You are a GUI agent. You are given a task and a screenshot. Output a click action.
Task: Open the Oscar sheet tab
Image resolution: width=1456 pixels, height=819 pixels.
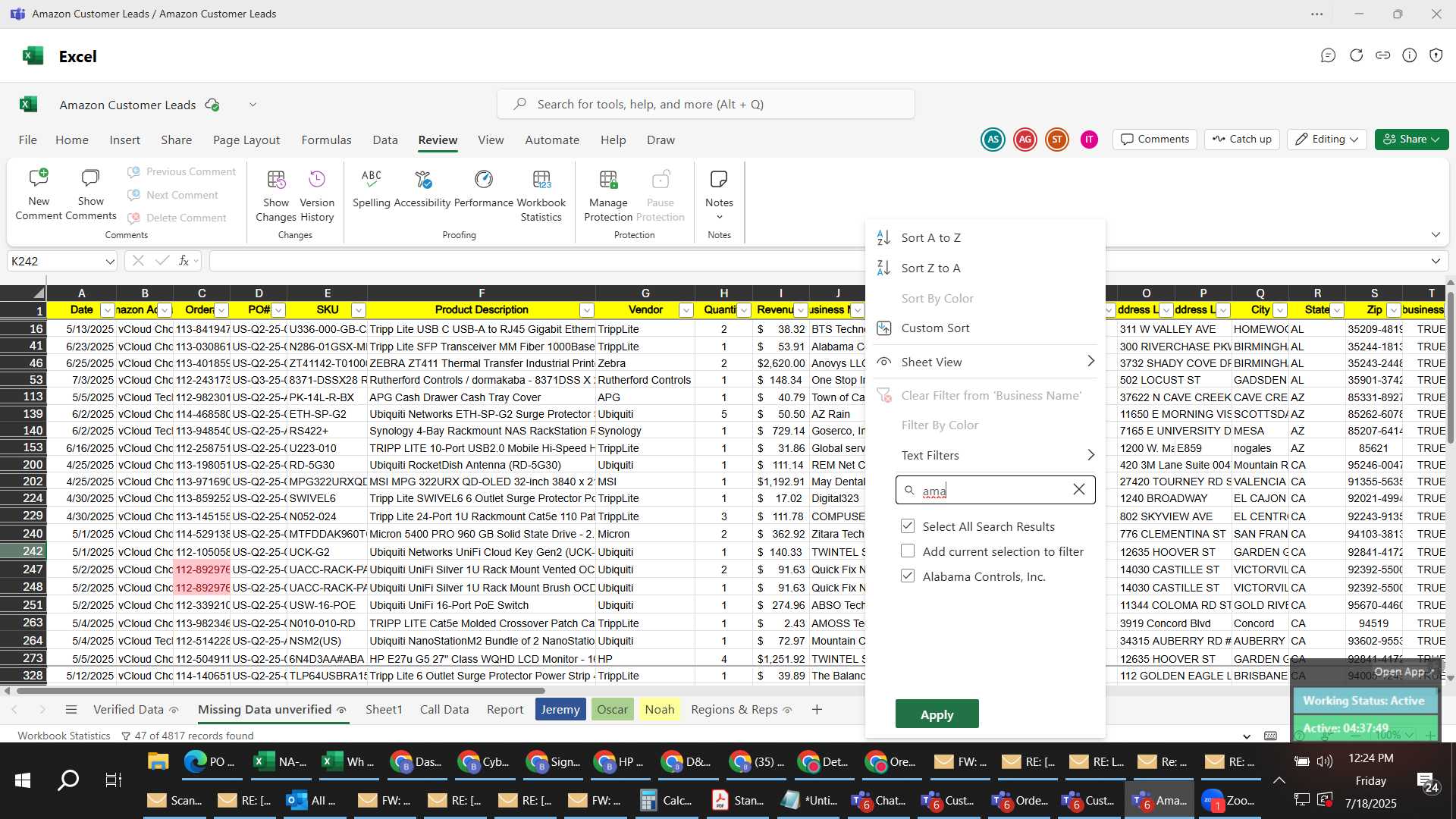click(612, 710)
